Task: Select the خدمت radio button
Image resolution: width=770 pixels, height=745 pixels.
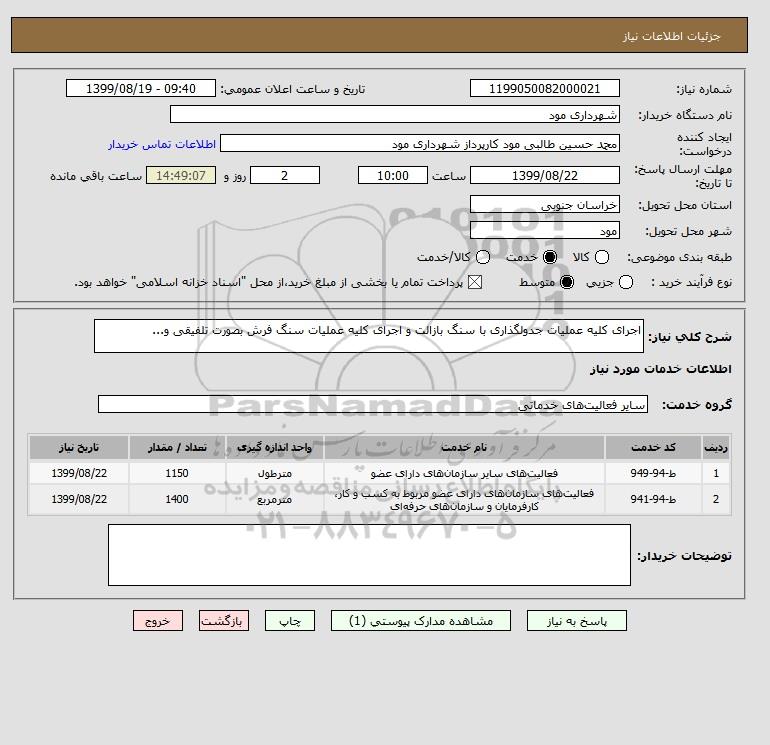Action: coord(550,257)
